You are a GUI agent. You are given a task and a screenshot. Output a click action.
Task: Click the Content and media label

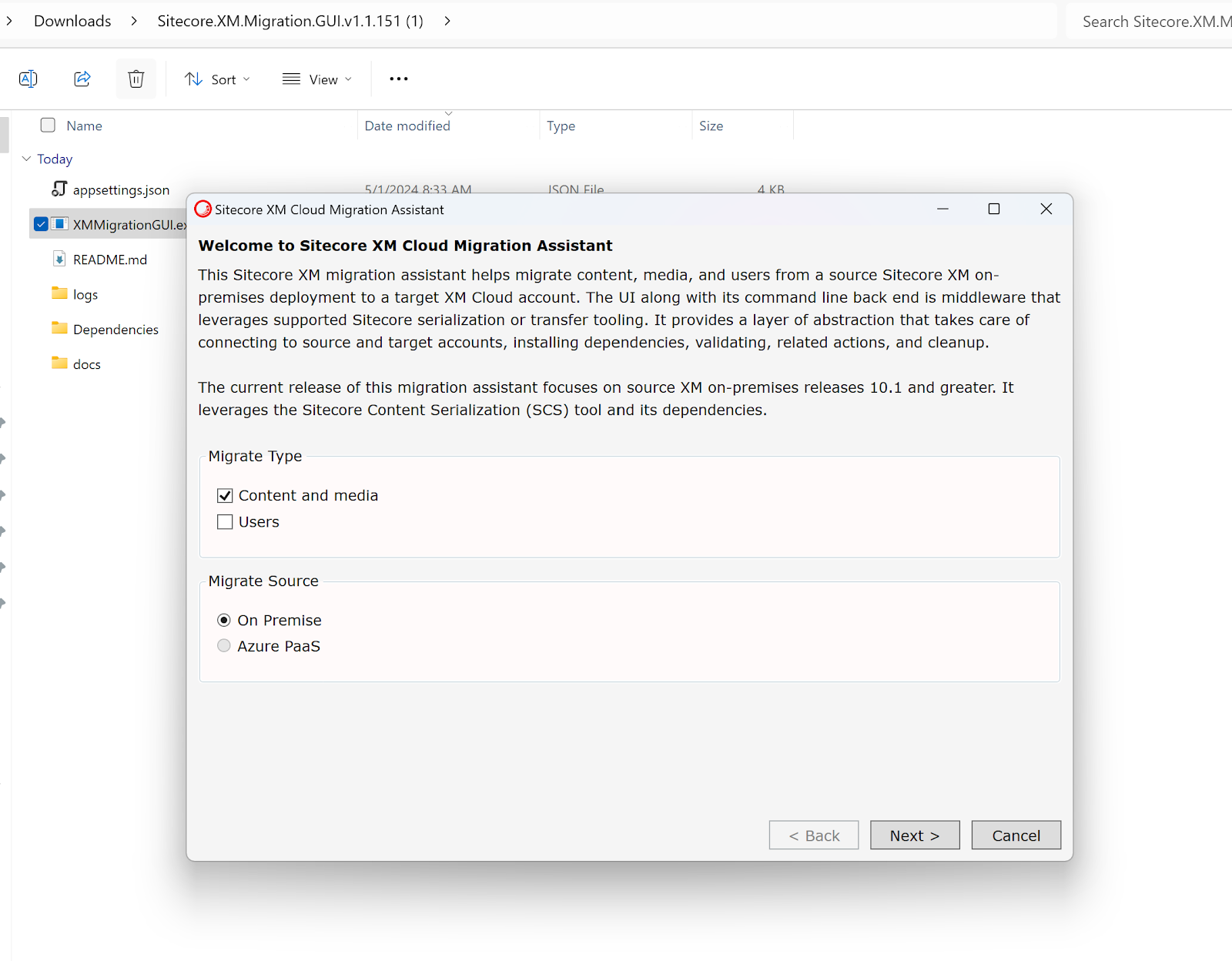pyautogui.click(x=308, y=496)
